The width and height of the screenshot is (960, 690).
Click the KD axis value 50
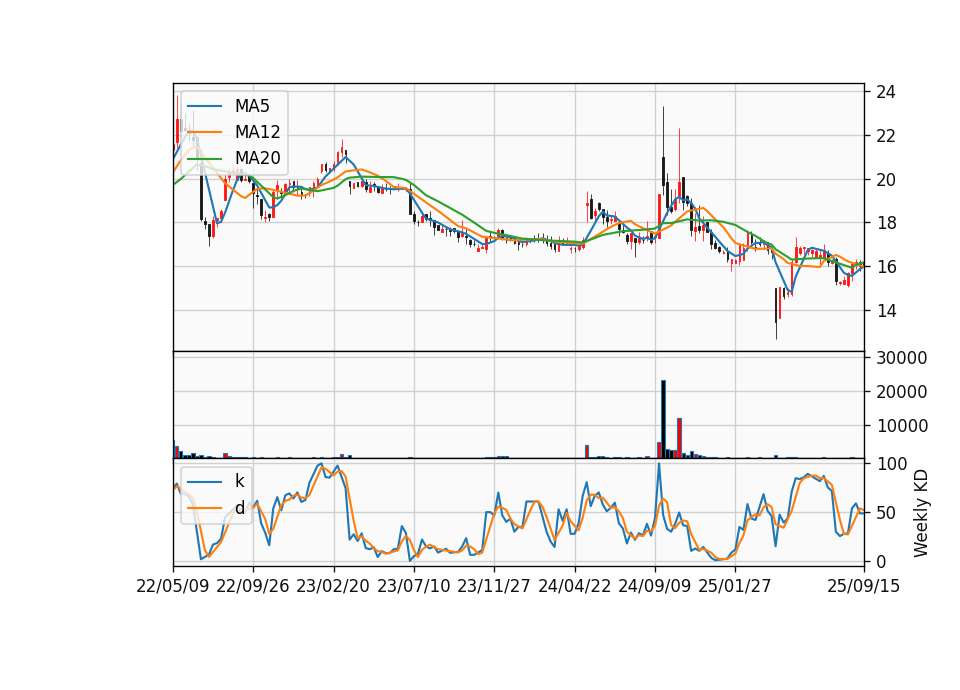886,513
